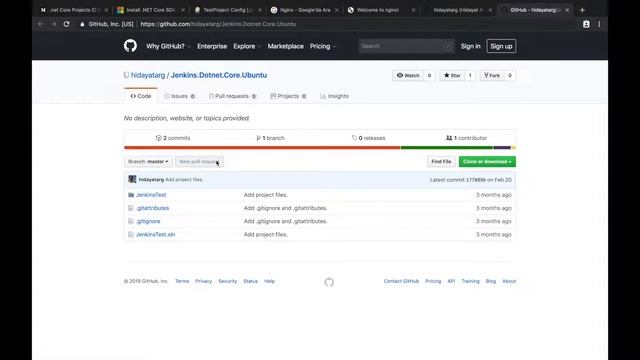Click the JenkinsTest folder icon

131,195
